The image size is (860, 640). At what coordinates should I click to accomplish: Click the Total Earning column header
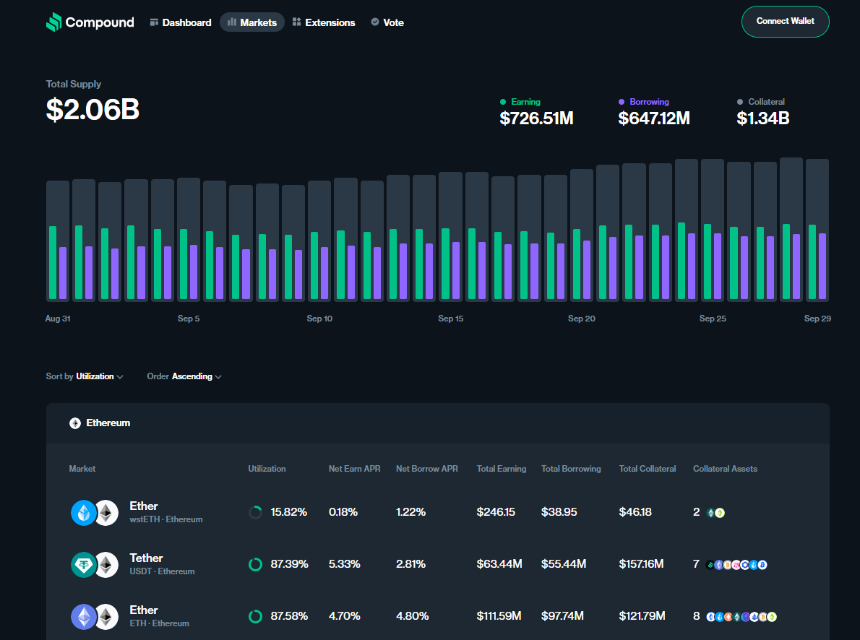pyautogui.click(x=501, y=469)
